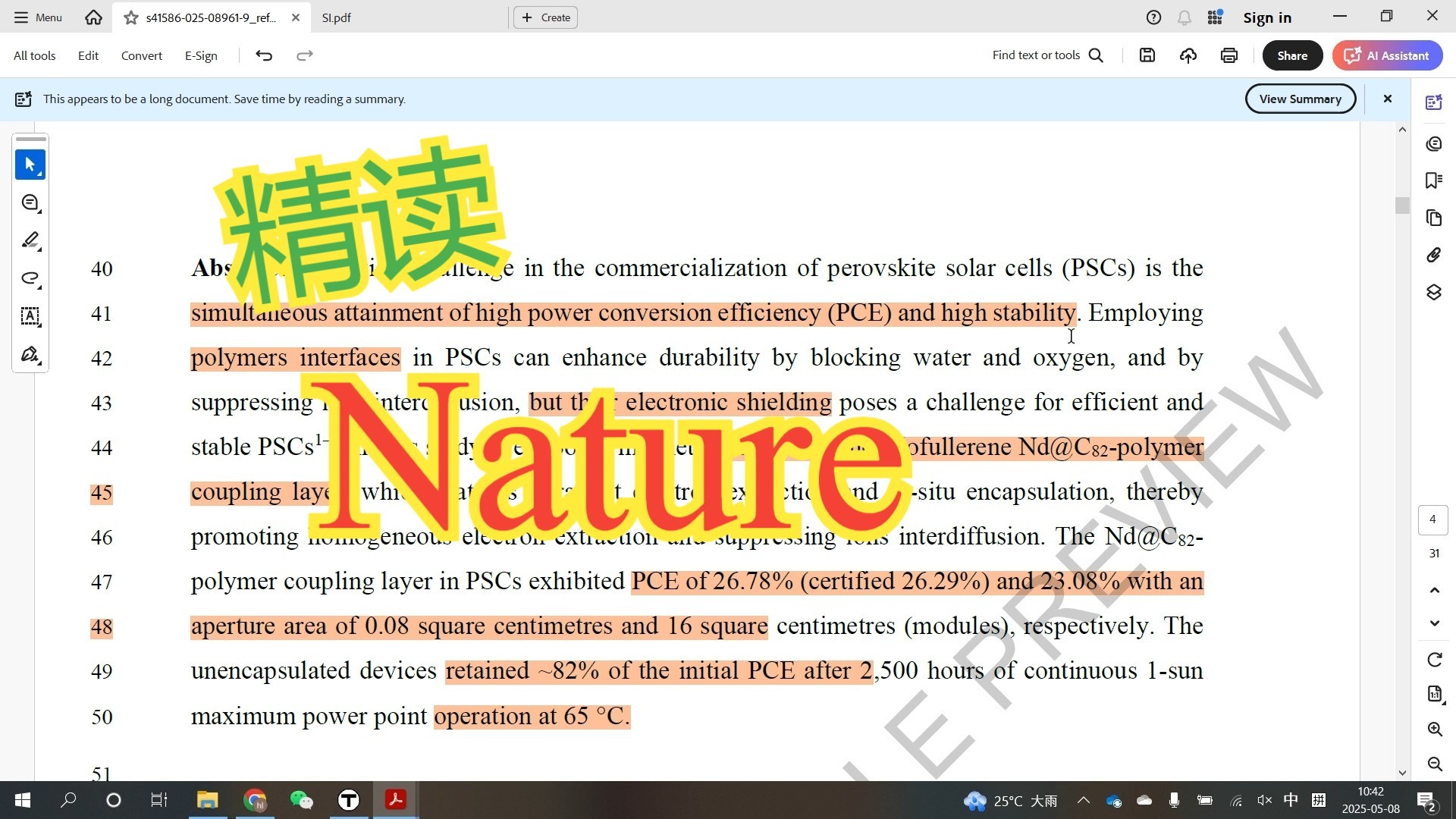Open the page thumbnails panel

click(1433, 218)
